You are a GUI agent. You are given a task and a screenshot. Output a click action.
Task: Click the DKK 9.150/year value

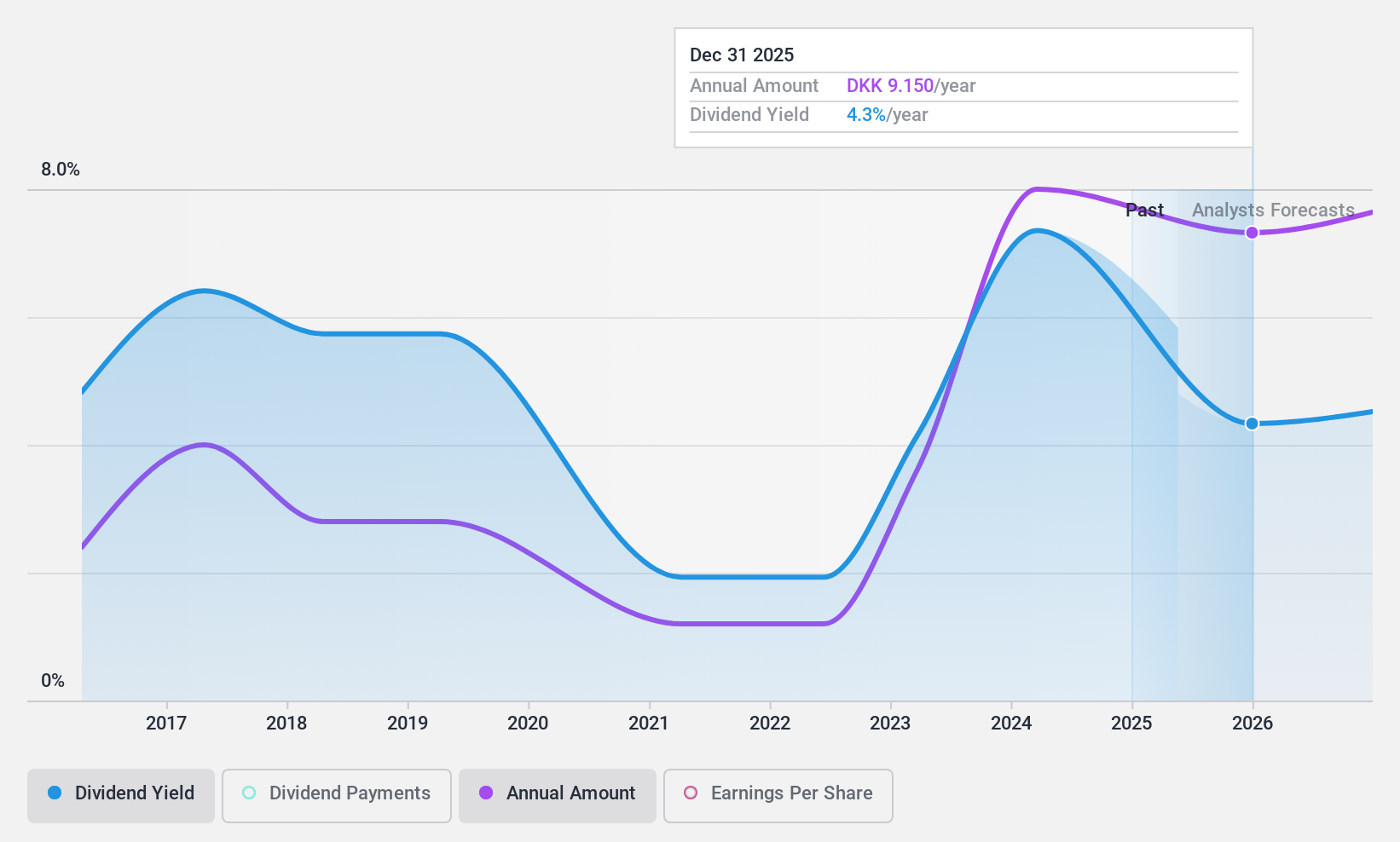pos(911,86)
